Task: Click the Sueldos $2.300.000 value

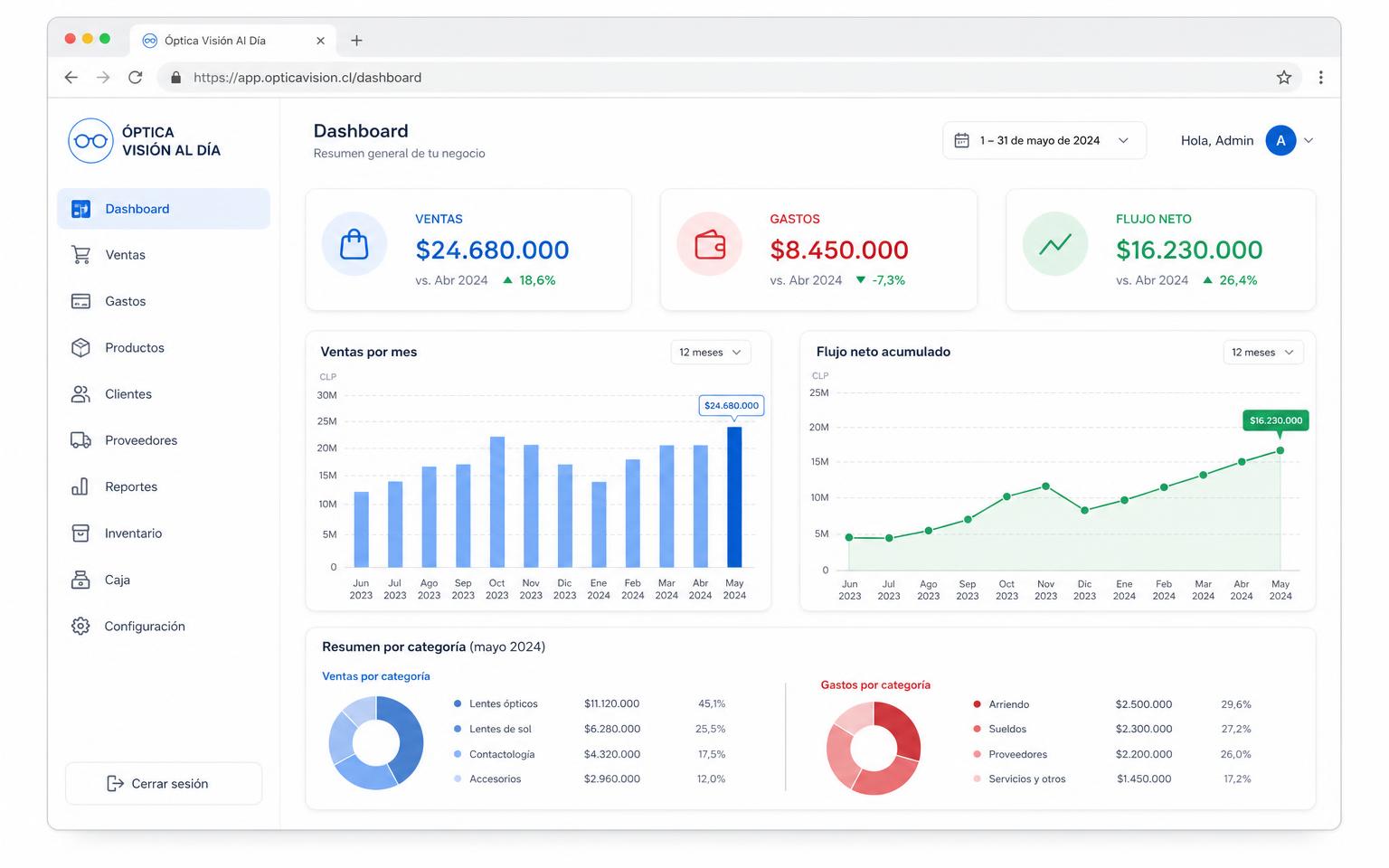Action: pyautogui.click(x=1144, y=729)
